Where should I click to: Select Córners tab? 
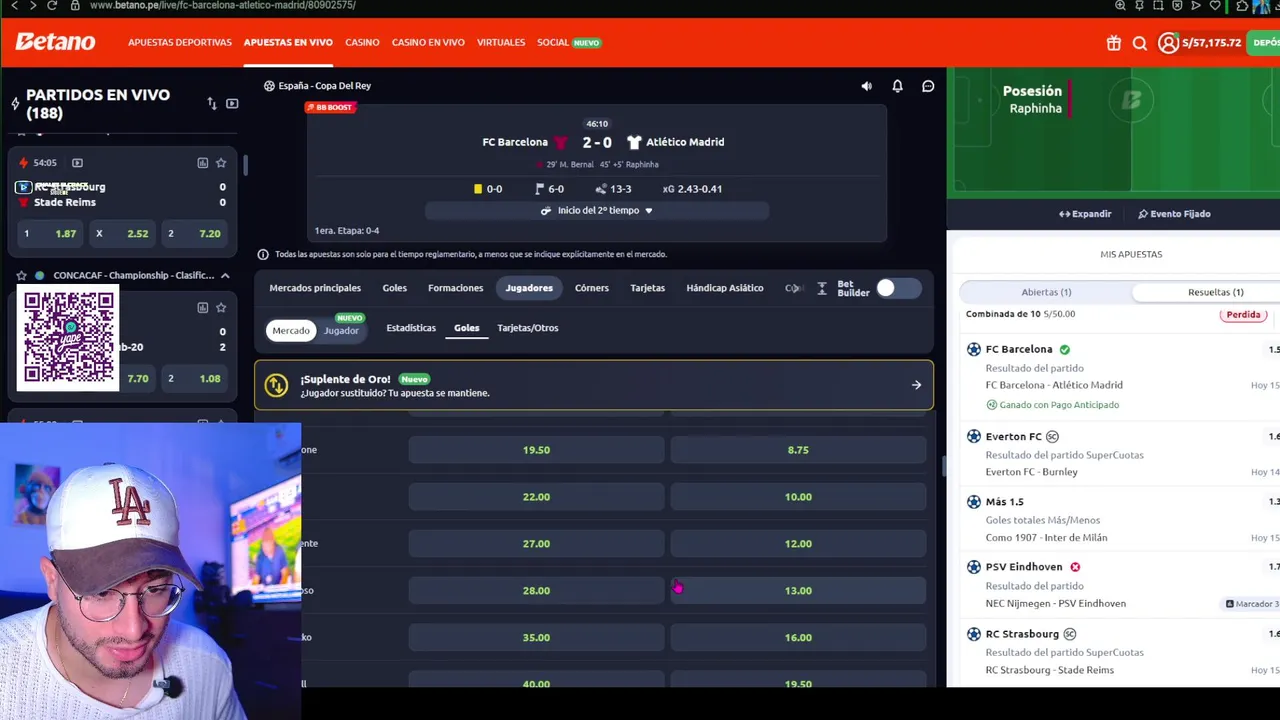591,288
